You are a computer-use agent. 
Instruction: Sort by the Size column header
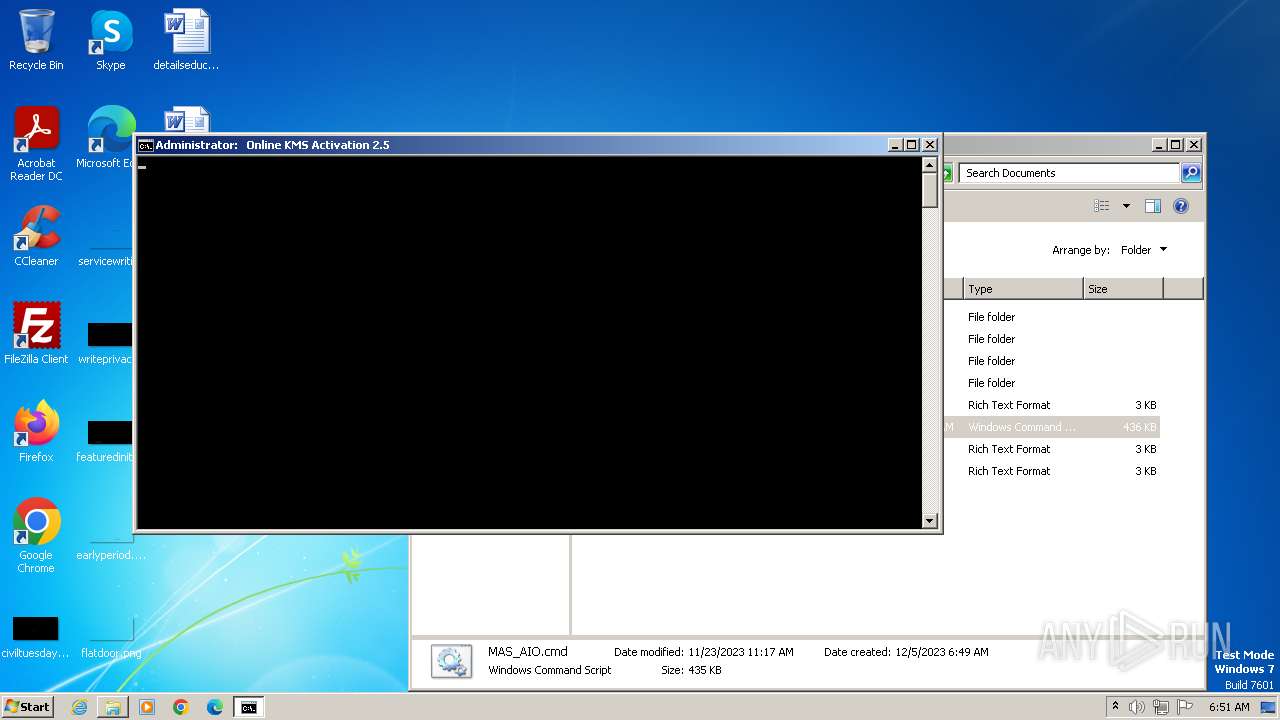[1122, 289]
